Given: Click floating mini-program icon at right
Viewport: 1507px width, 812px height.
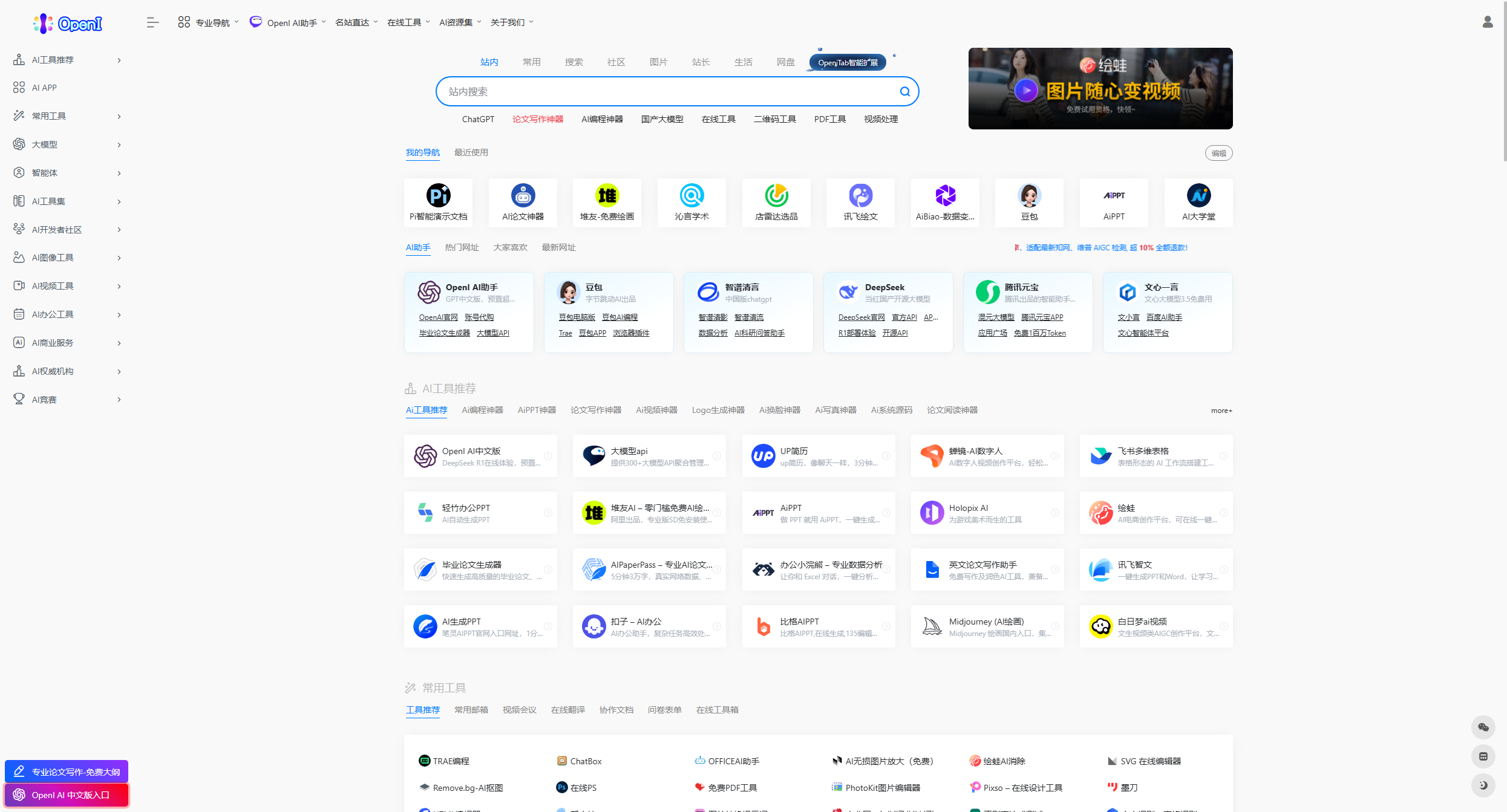Looking at the screenshot, I should [1483, 756].
